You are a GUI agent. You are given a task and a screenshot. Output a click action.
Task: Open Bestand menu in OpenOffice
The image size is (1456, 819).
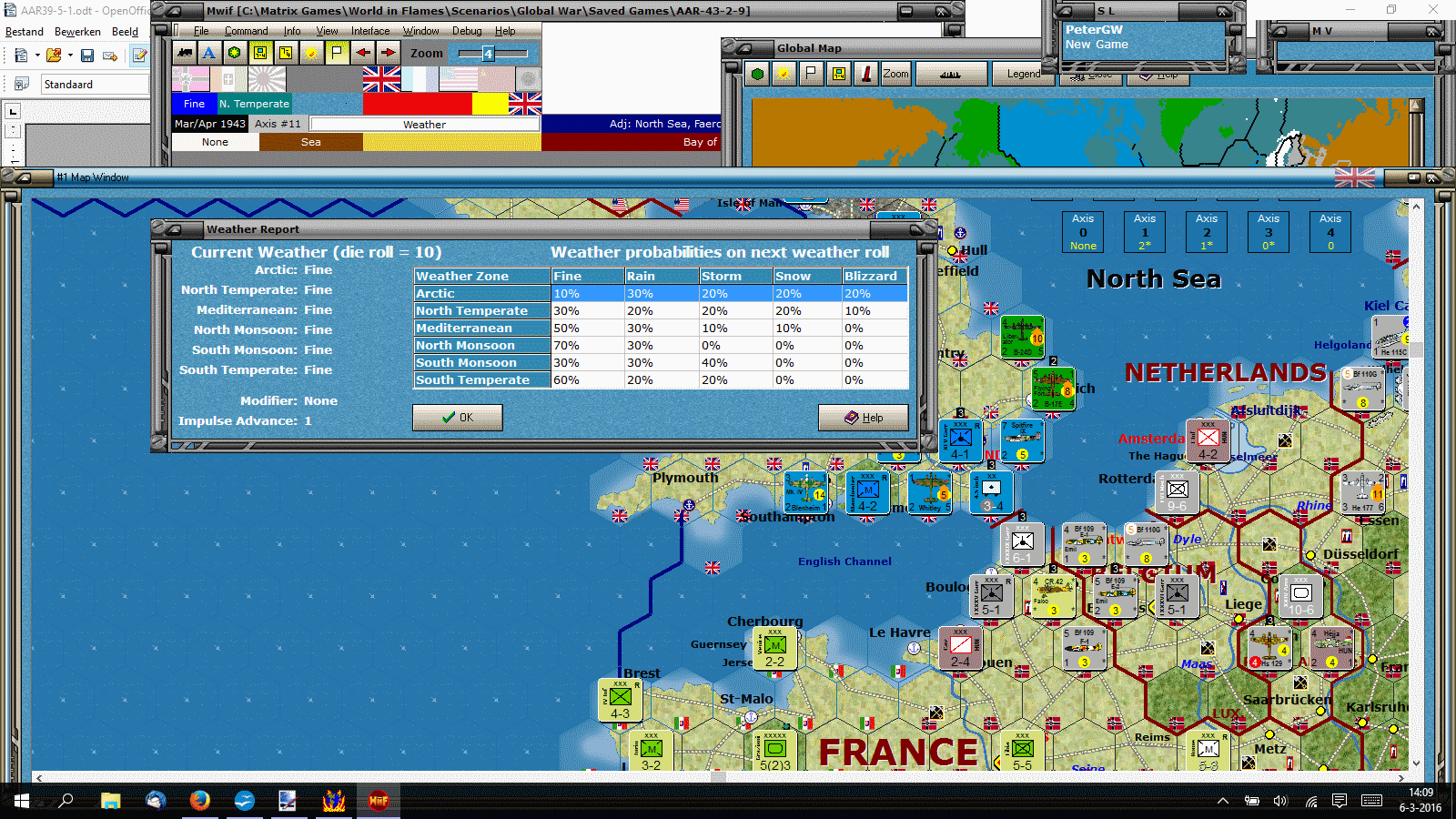(x=25, y=32)
